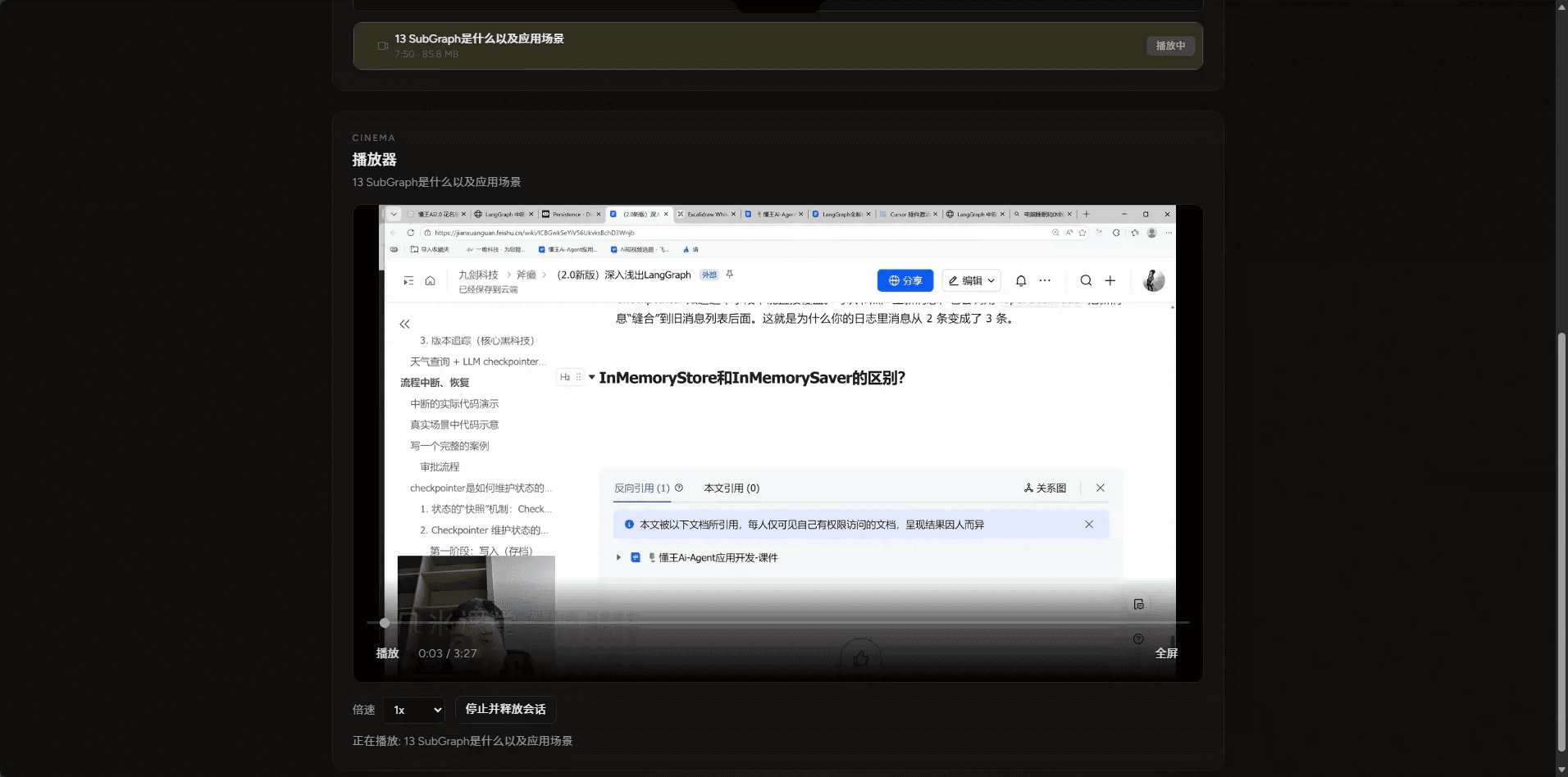Click the floating help question icon in the video
1568x777 pixels.
[1138, 638]
